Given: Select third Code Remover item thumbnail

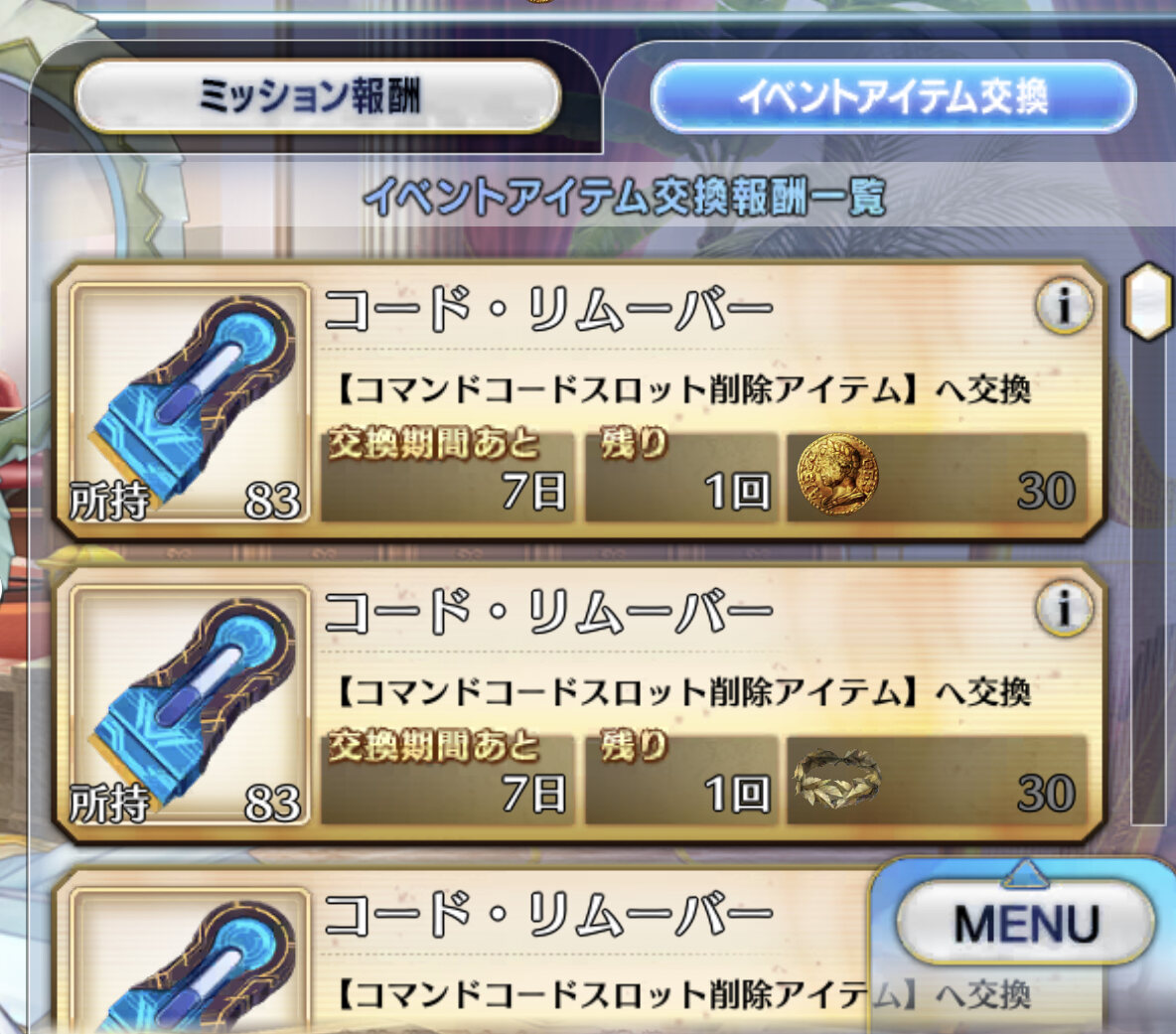Looking at the screenshot, I should tap(190, 961).
